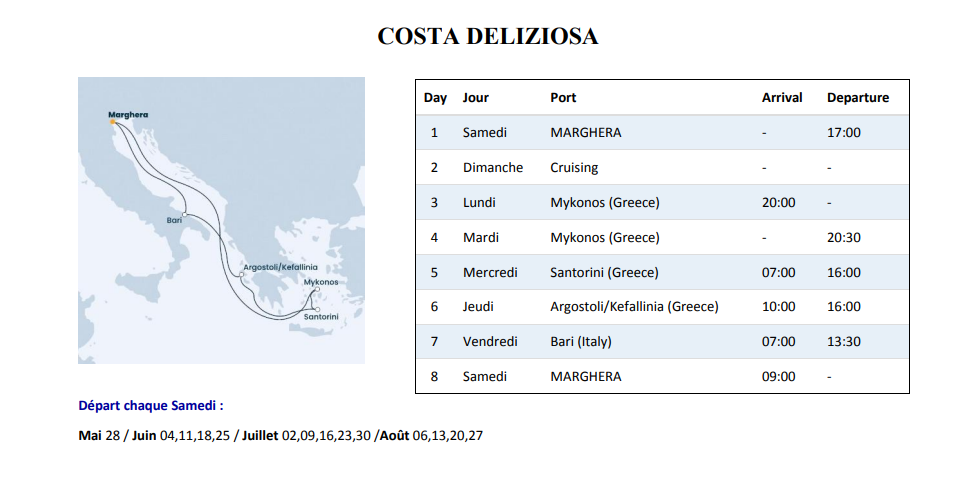Click the 10:00 arrival time
The width and height of the screenshot is (977, 498).
click(778, 307)
